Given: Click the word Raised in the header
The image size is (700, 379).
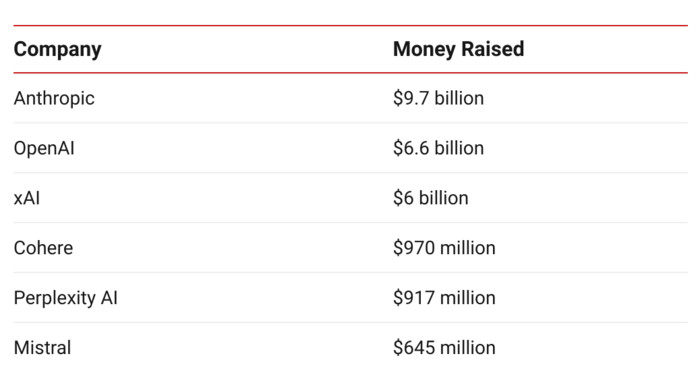Looking at the screenshot, I should (x=493, y=49).
